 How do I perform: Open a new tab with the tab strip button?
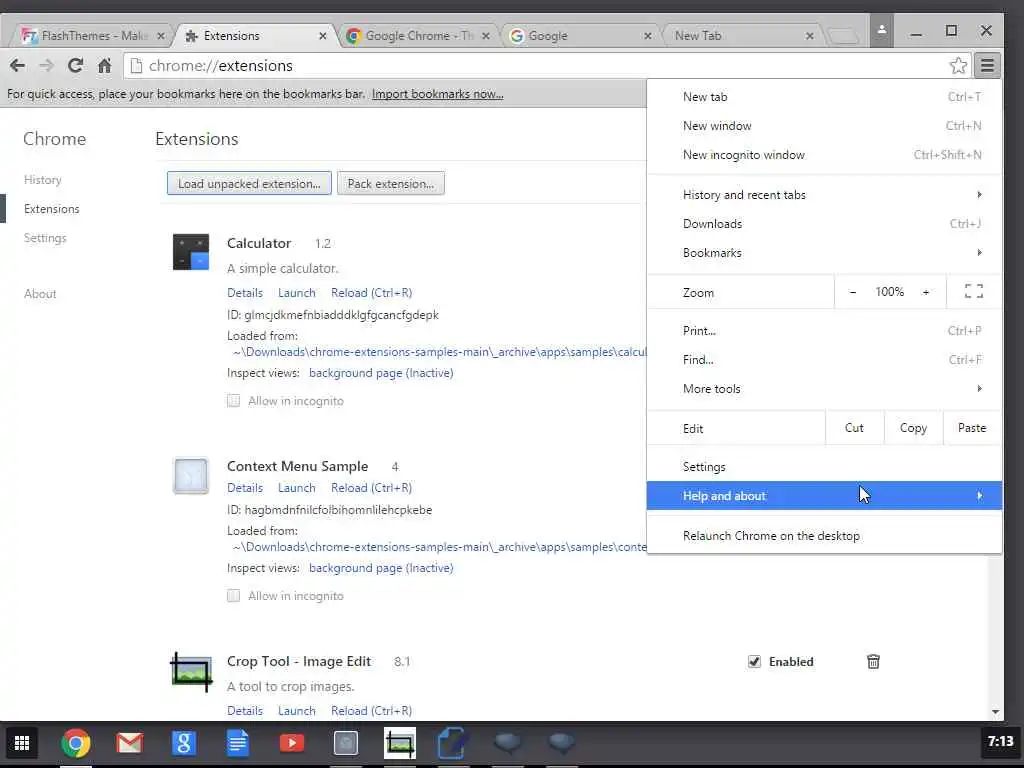843,36
